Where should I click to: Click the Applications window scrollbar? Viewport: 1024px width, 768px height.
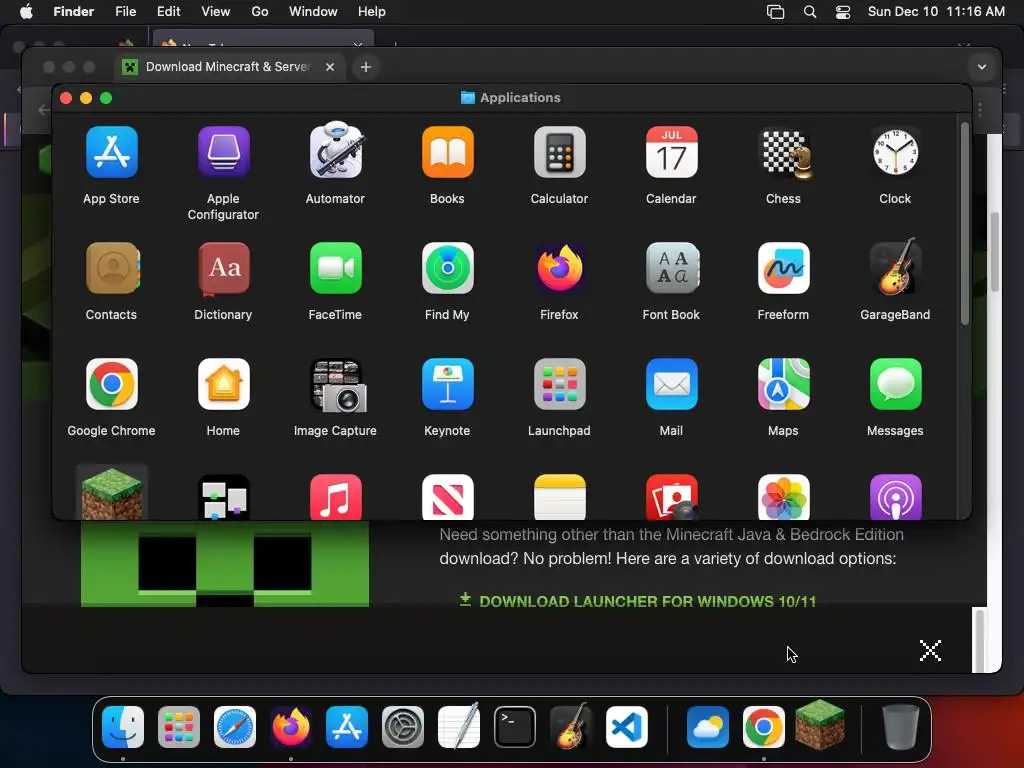pyautogui.click(x=964, y=224)
